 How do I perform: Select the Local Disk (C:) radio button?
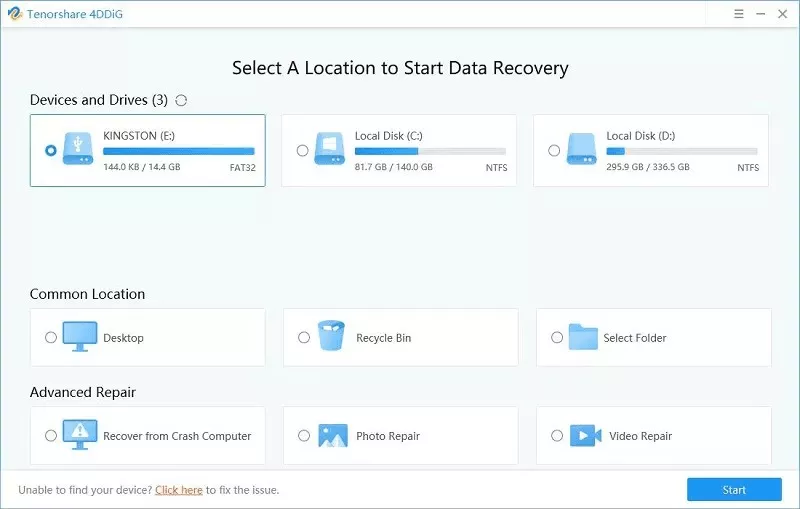(x=303, y=150)
